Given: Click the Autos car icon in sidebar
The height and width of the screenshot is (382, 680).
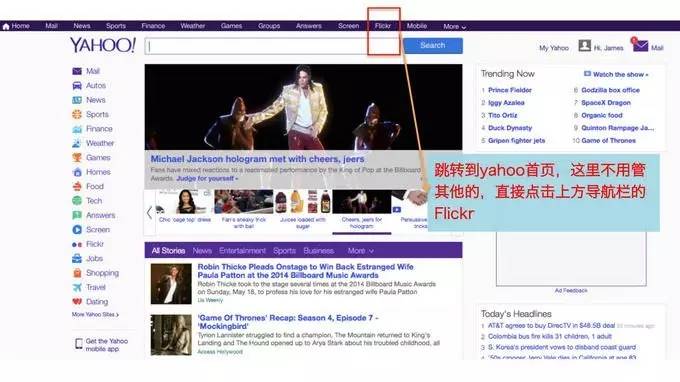Looking at the screenshot, I should [77, 85].
